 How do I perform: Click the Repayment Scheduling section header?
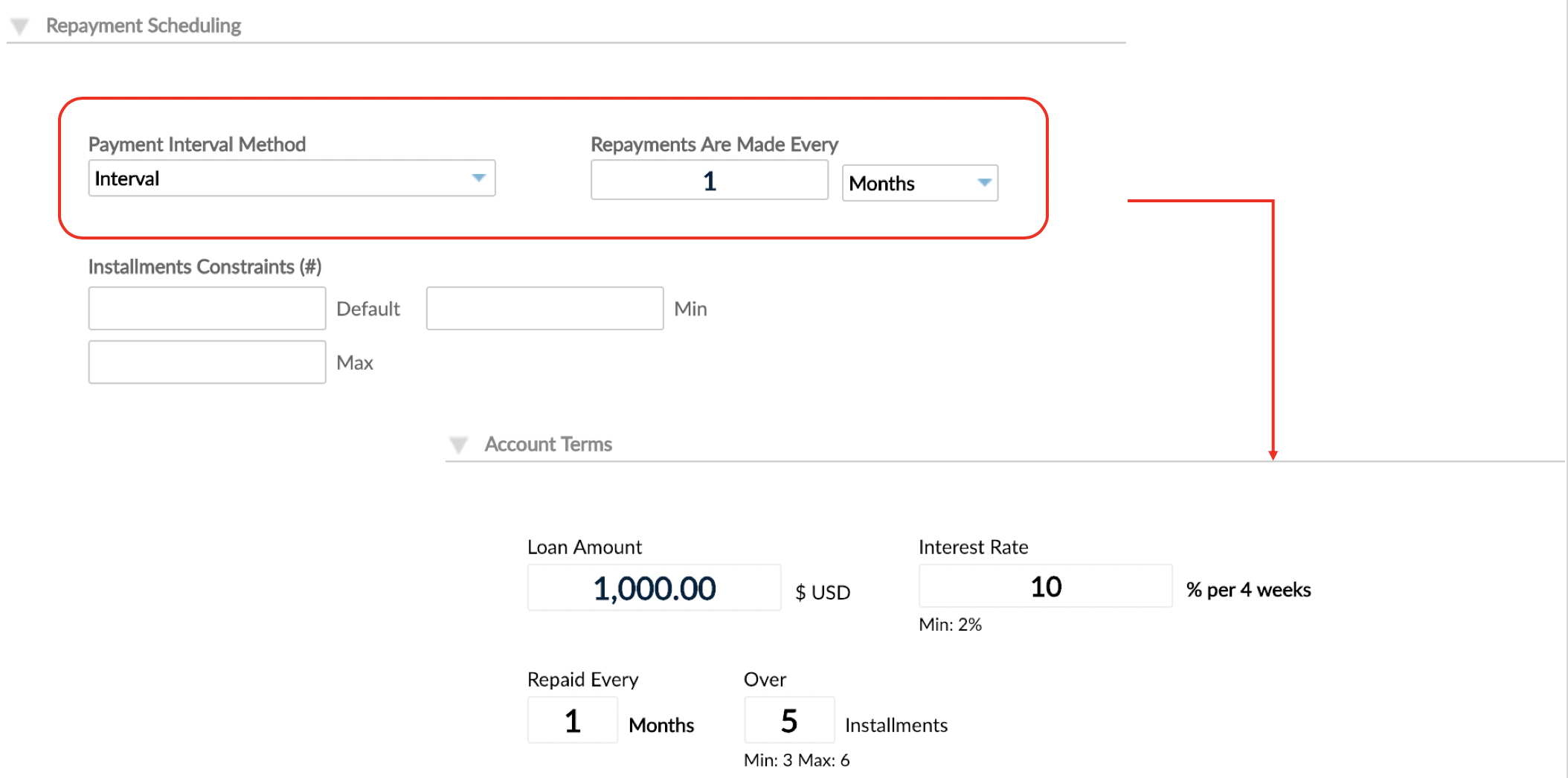[144, 25]
